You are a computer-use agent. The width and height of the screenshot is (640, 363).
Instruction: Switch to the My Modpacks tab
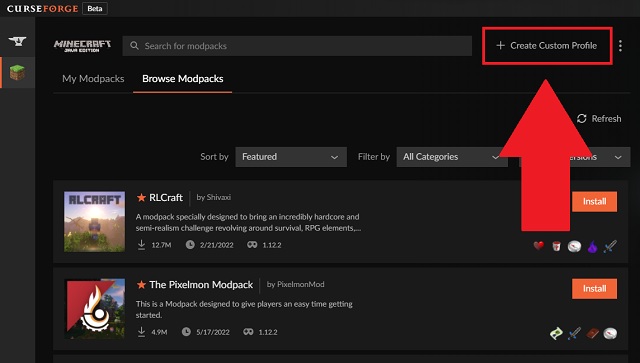point(93,79)
